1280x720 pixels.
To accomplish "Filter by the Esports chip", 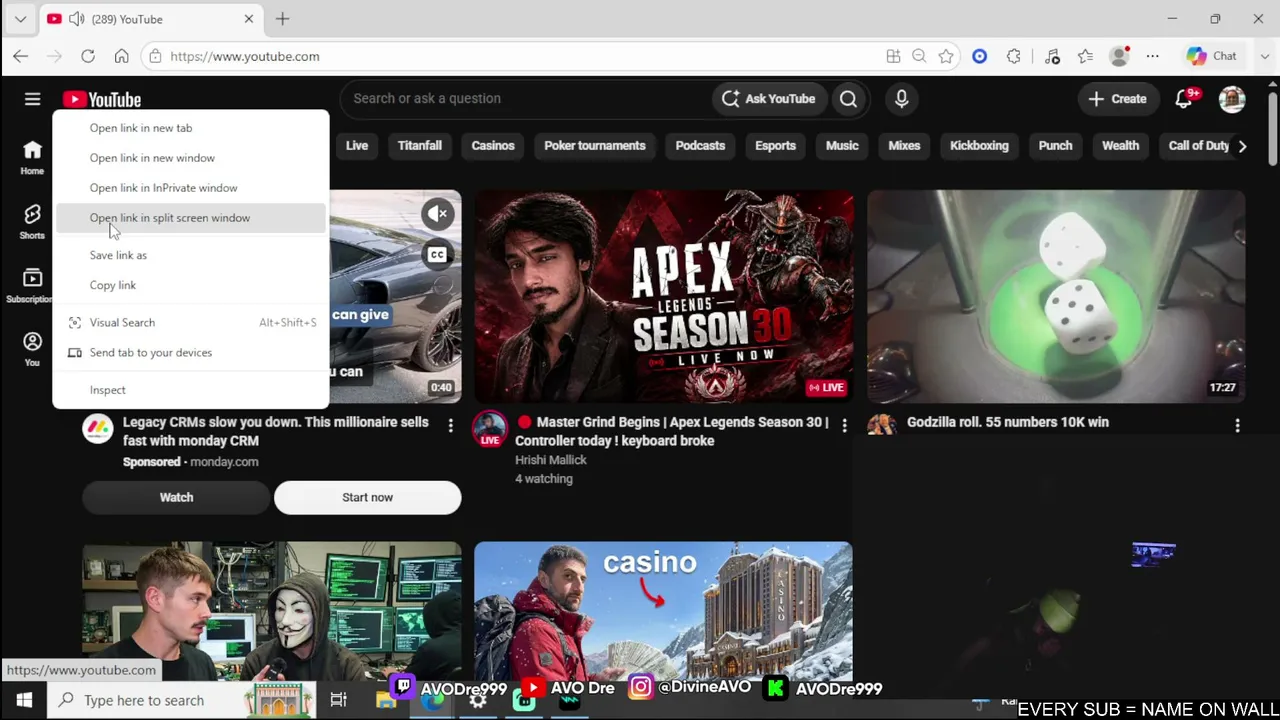I will pos(775,146).
